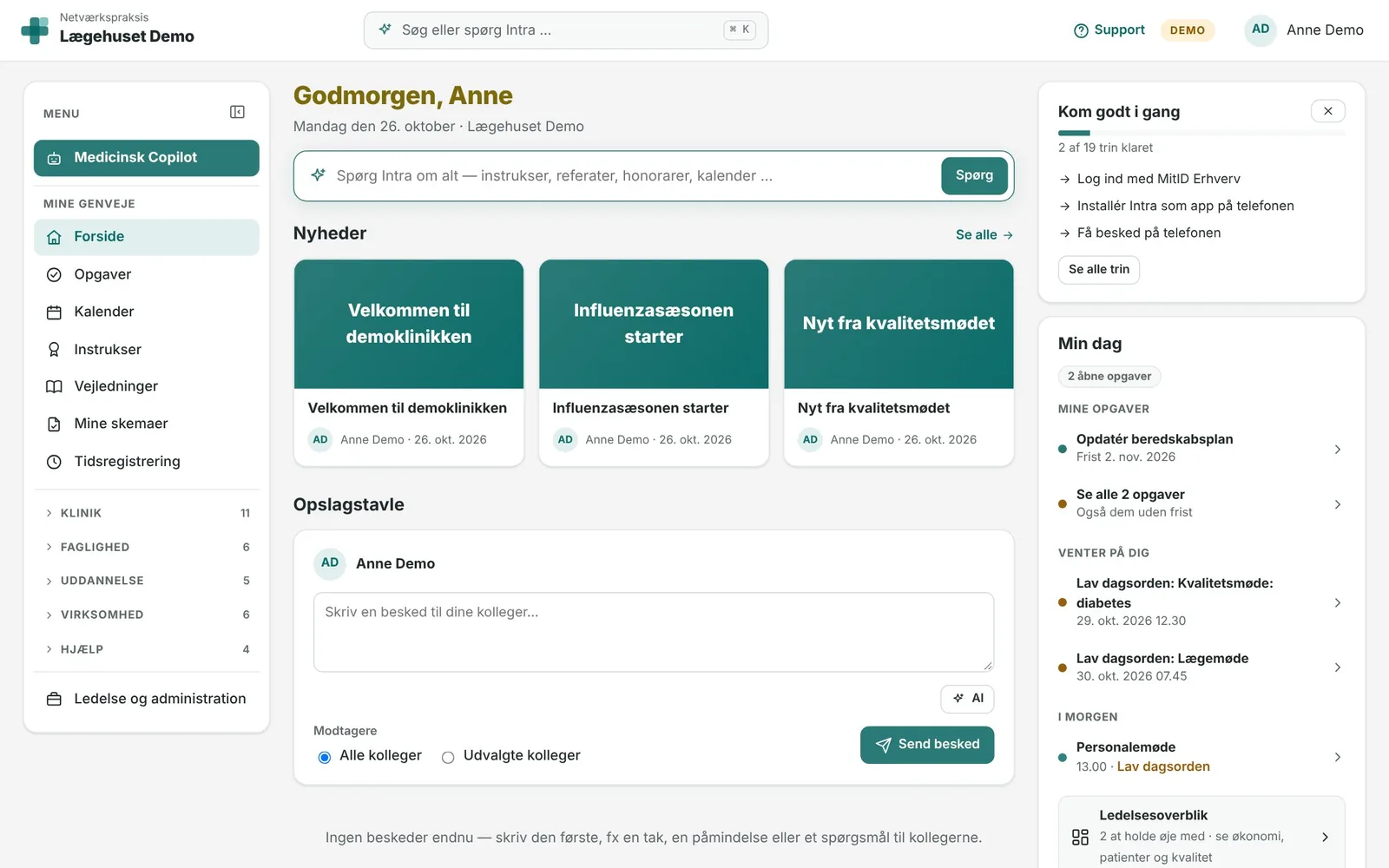The image size is (1389, 868).
Task: Click the Spørg button
Action: pos(974,175)
